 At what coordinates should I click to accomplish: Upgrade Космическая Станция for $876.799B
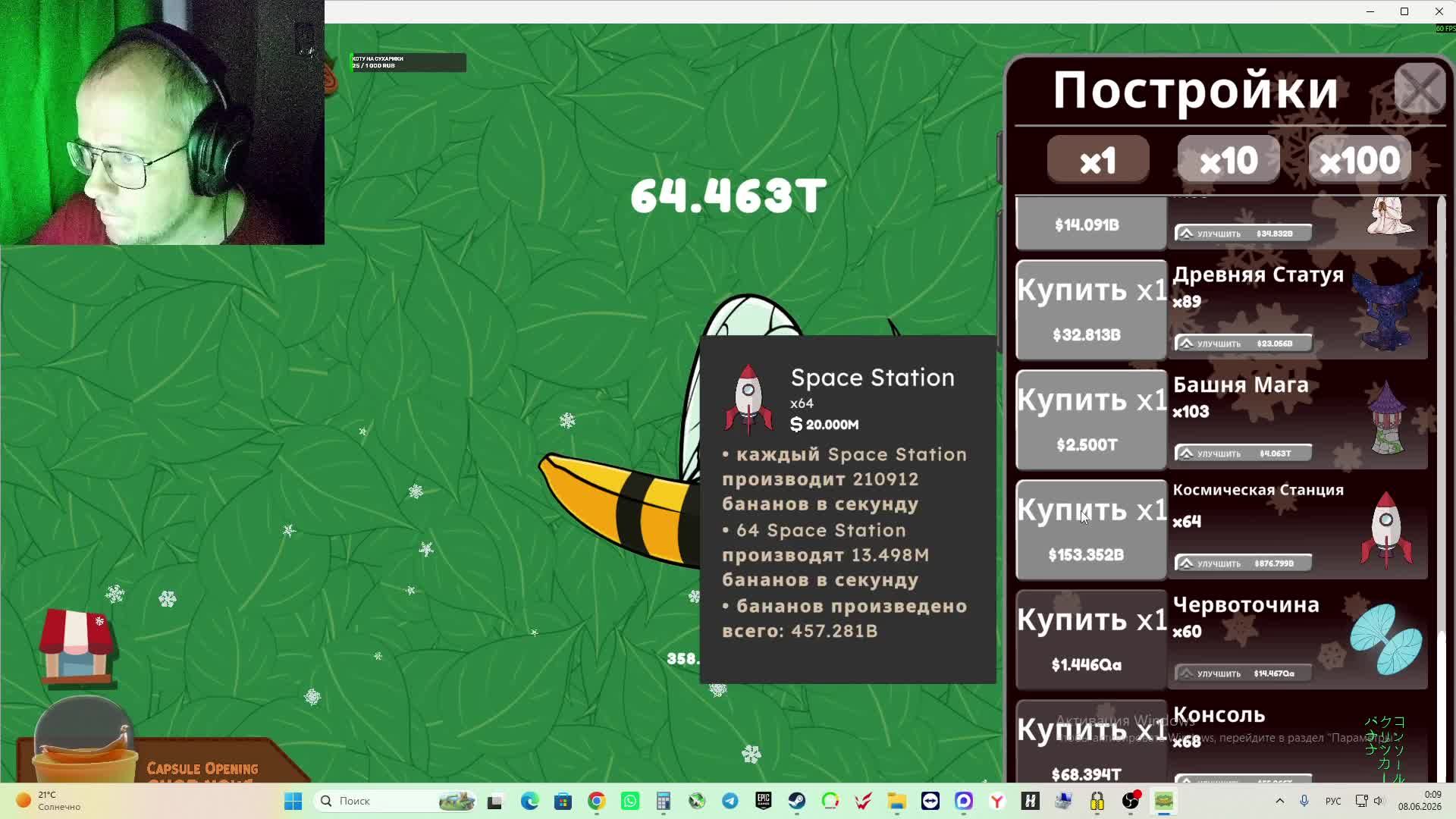1243,563
